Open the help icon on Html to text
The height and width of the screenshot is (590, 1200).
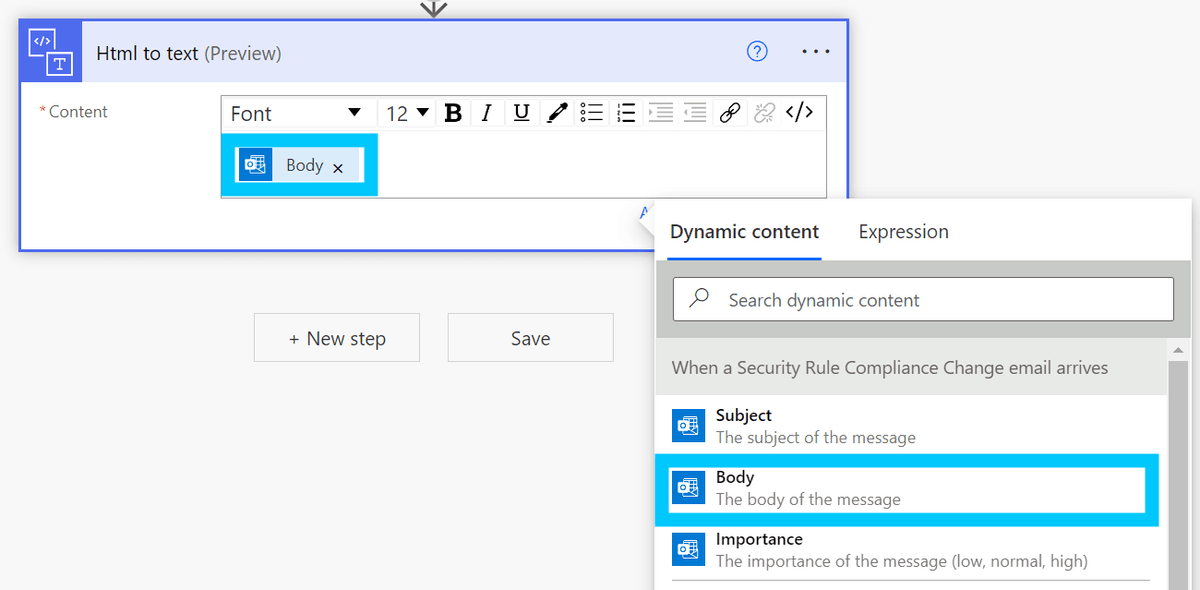pos(757,51)
